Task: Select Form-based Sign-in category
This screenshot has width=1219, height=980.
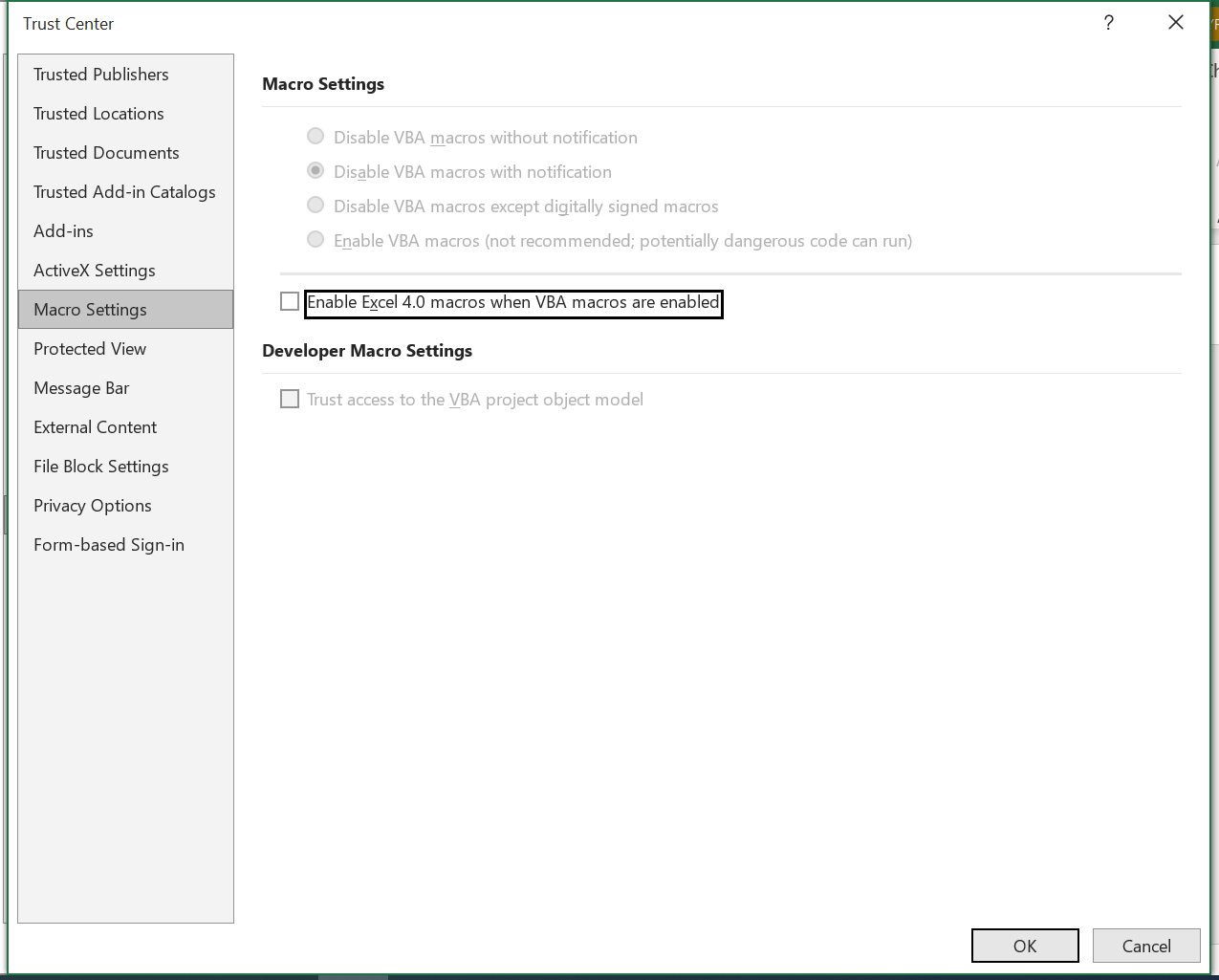Action: pos(125,545)
